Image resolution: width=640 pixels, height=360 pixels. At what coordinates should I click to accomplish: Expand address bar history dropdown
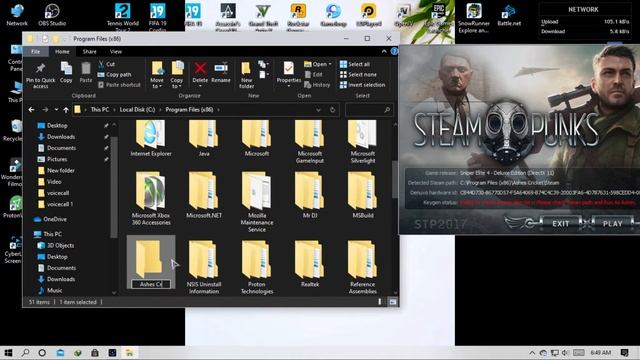click(x=318, y=110)
